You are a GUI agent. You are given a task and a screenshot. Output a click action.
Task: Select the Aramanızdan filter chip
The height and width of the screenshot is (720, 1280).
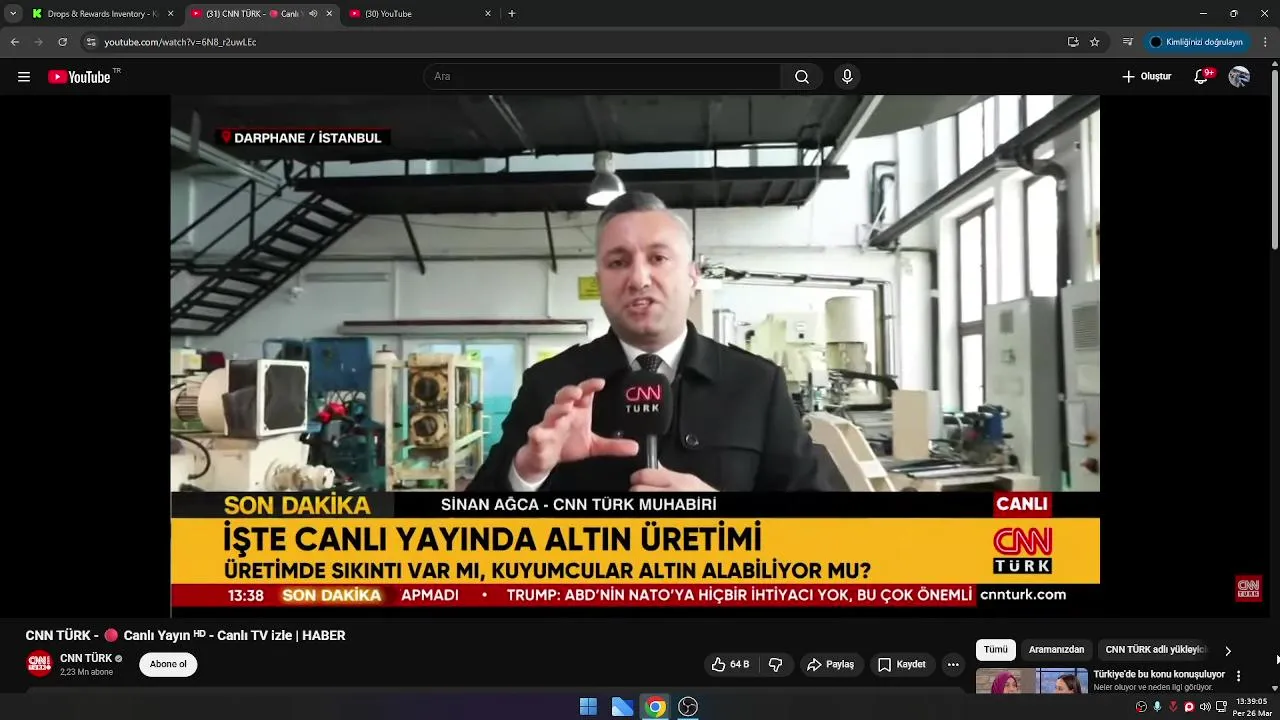point(1056,650)
